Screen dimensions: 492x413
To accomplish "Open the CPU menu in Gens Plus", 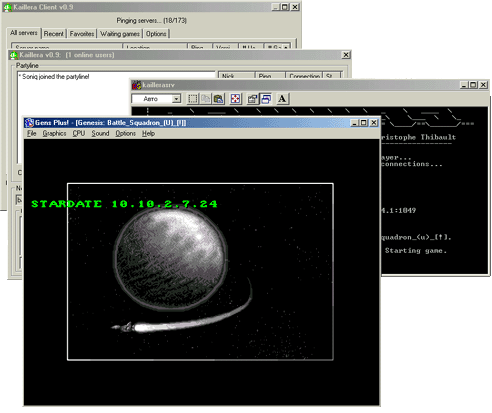I will pos(79,134).
